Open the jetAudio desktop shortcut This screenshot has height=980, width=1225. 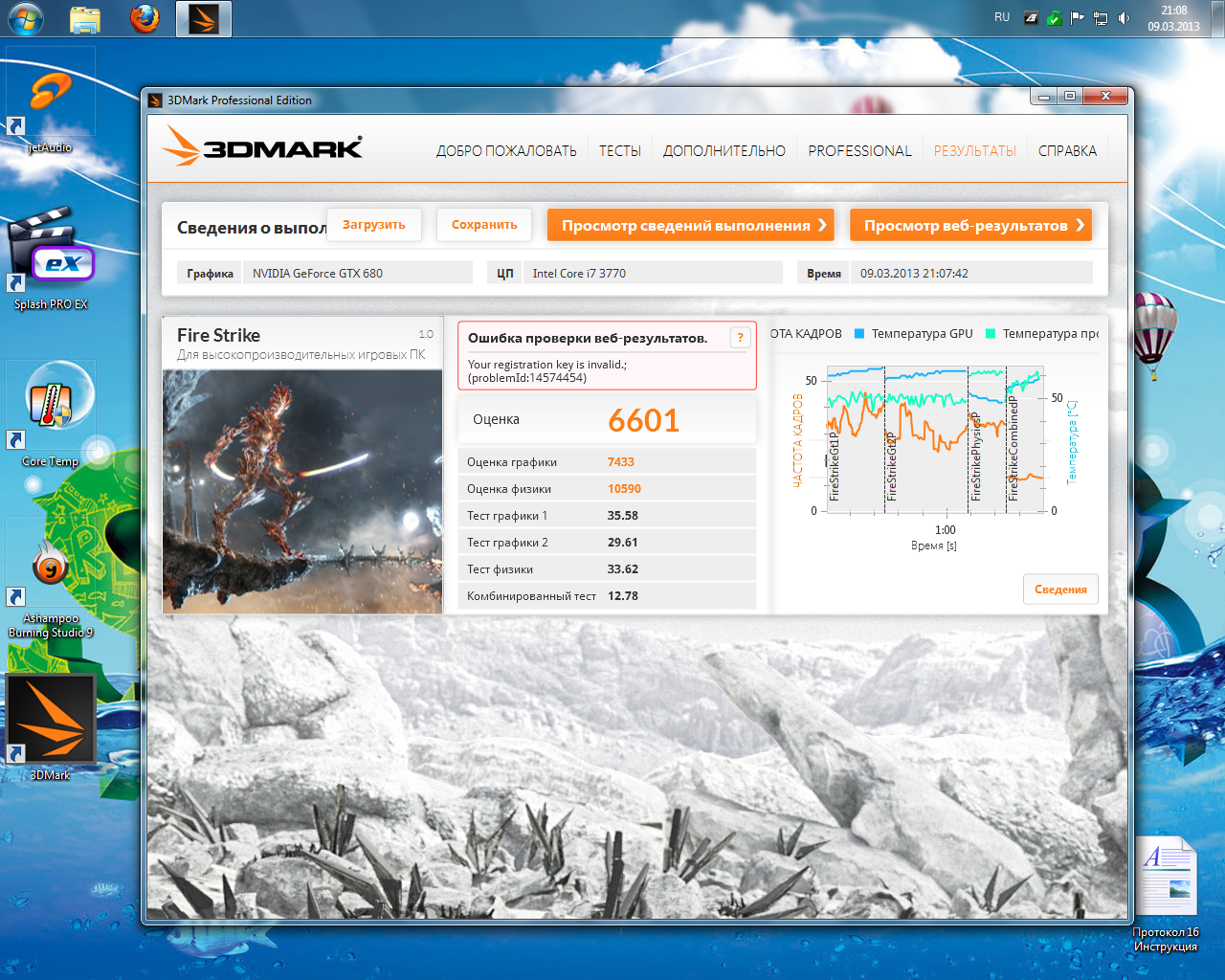(x=50, y=96)
